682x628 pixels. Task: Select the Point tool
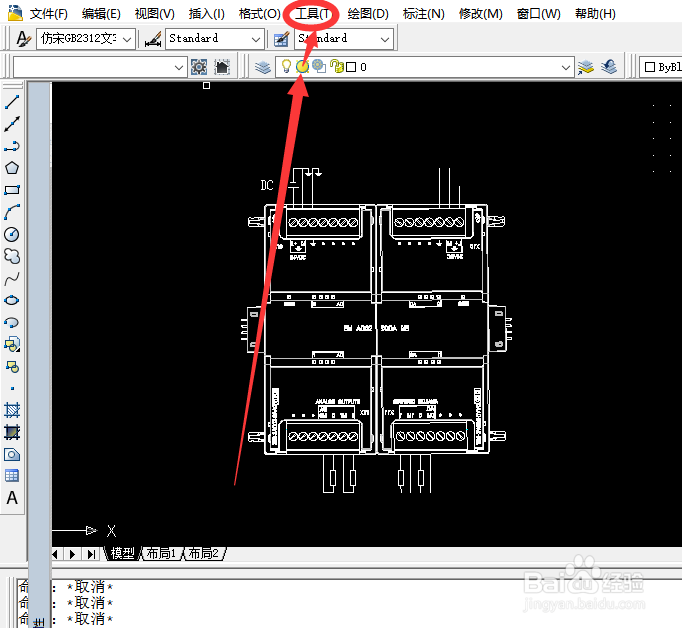pos(12,388)
